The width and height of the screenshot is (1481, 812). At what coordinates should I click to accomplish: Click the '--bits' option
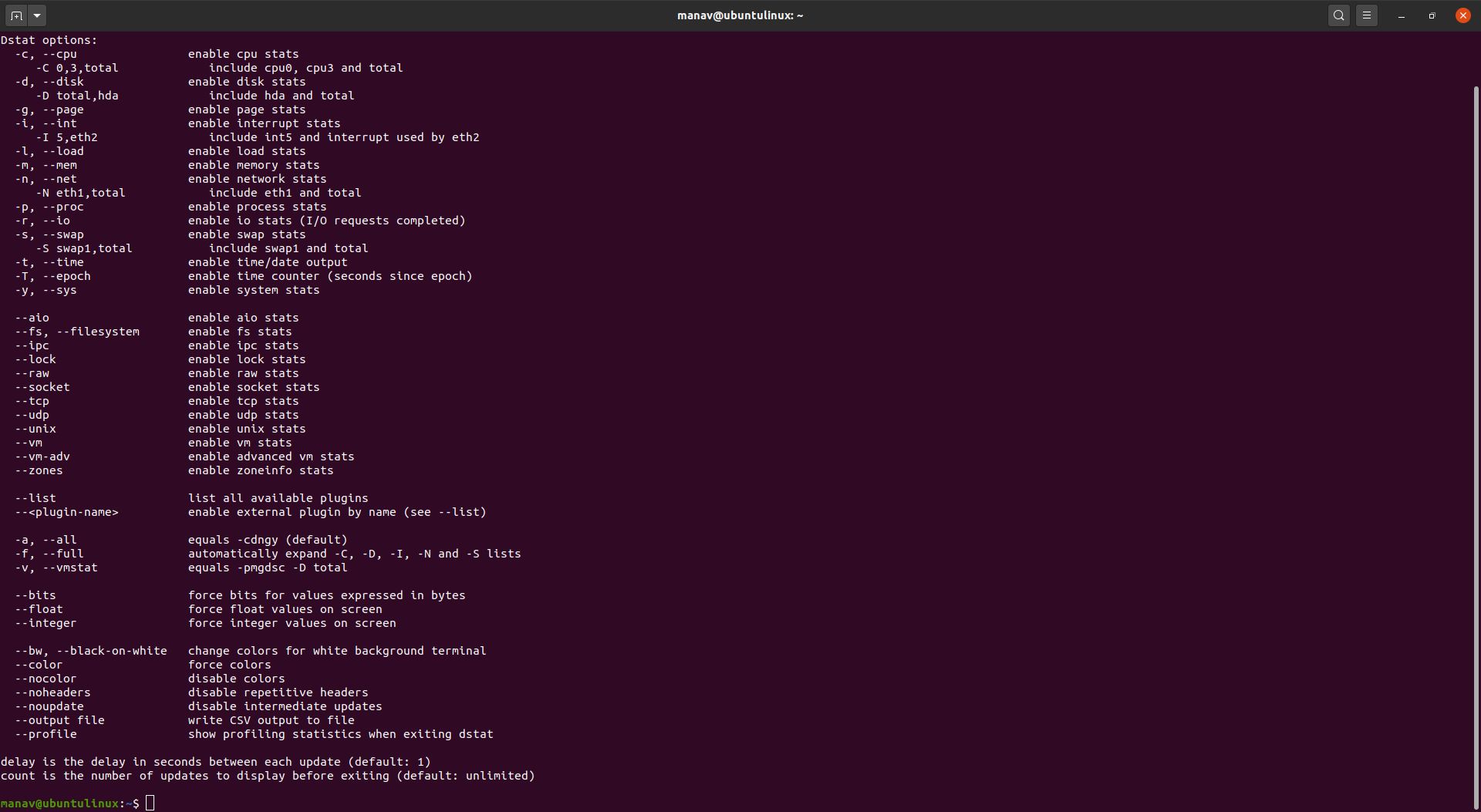[x=35, y=595]
